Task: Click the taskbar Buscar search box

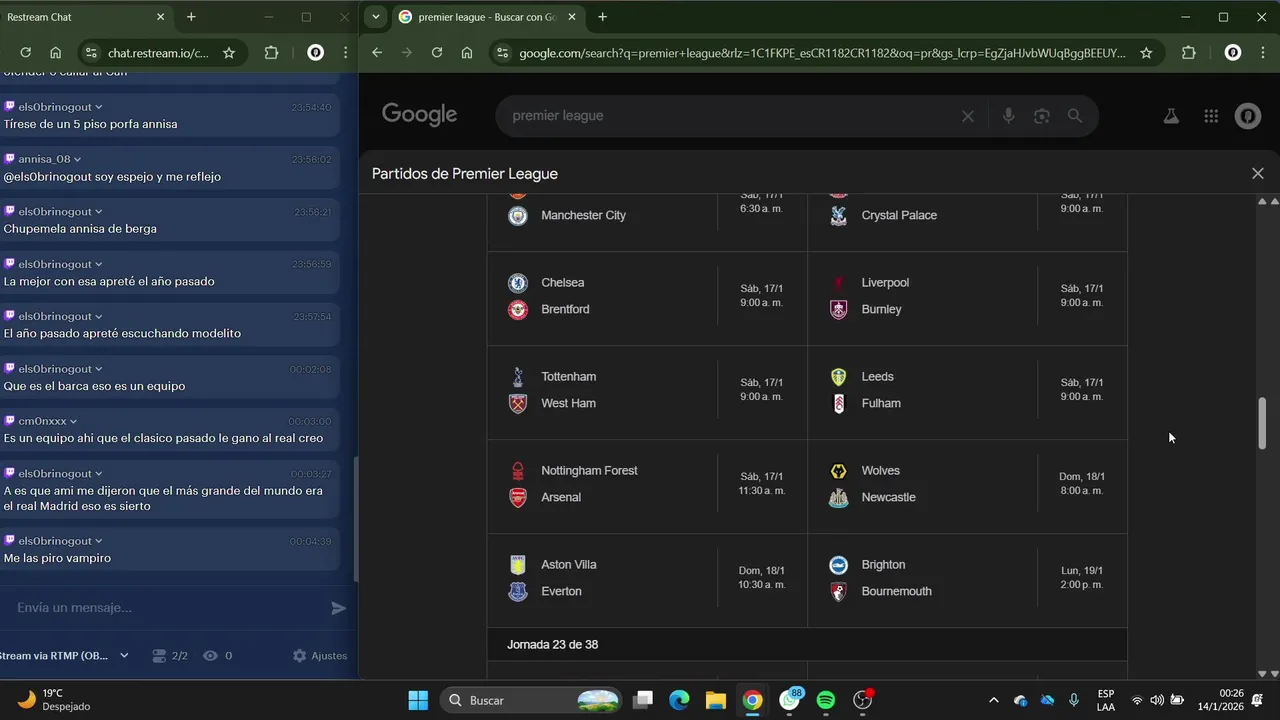Action: (532, 700)
